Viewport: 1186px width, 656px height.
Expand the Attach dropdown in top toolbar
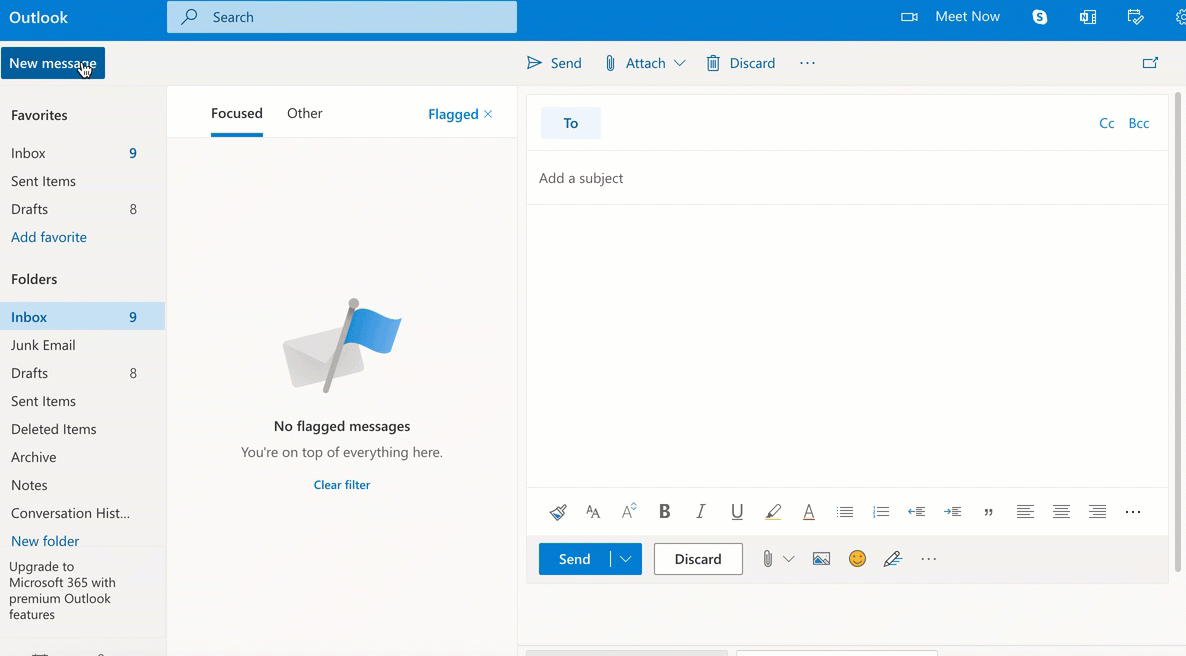click(x=680, y=63)
